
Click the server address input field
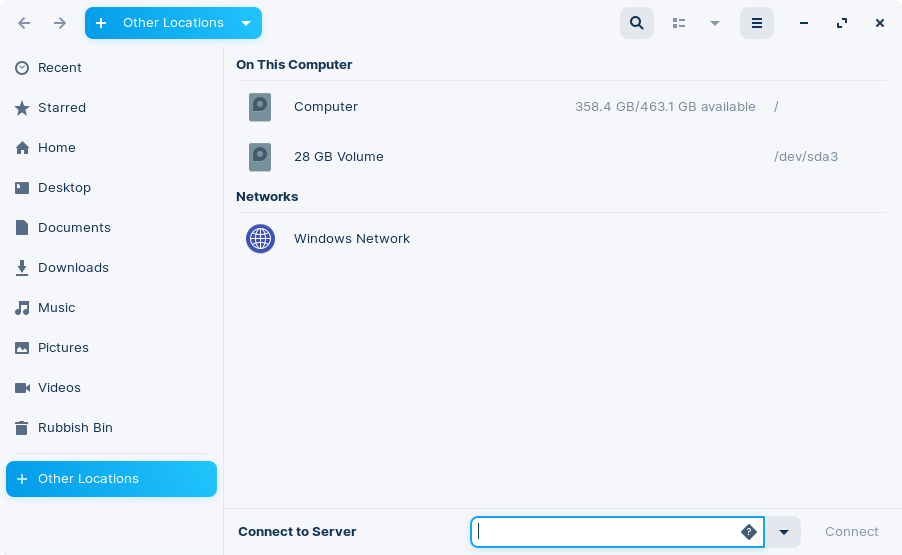(605, 532)
